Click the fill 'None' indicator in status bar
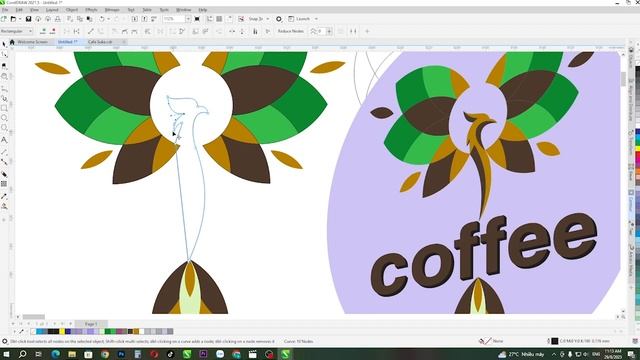The width and height of the screenshot is (640, 360). click(x=491, y=341)
